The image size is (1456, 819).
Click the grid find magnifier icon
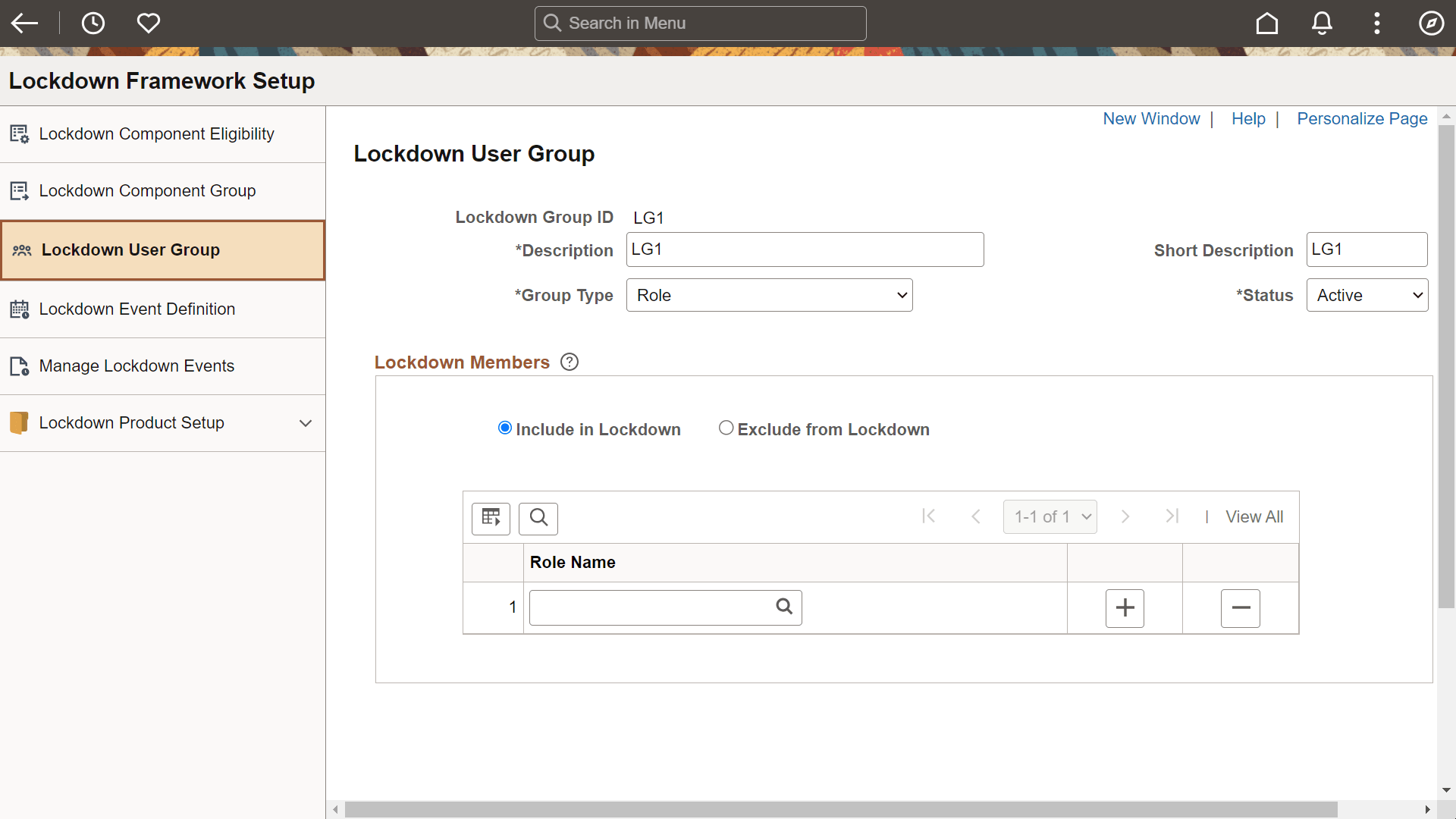pyautogui.click(x=538, y=518)
